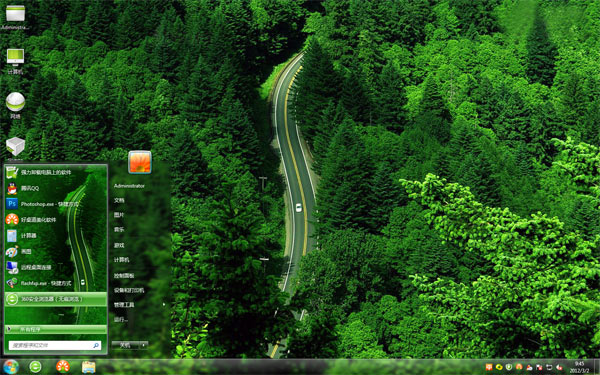Click the Windows Start orb
The image size is (600, 375).
(11, 367)
